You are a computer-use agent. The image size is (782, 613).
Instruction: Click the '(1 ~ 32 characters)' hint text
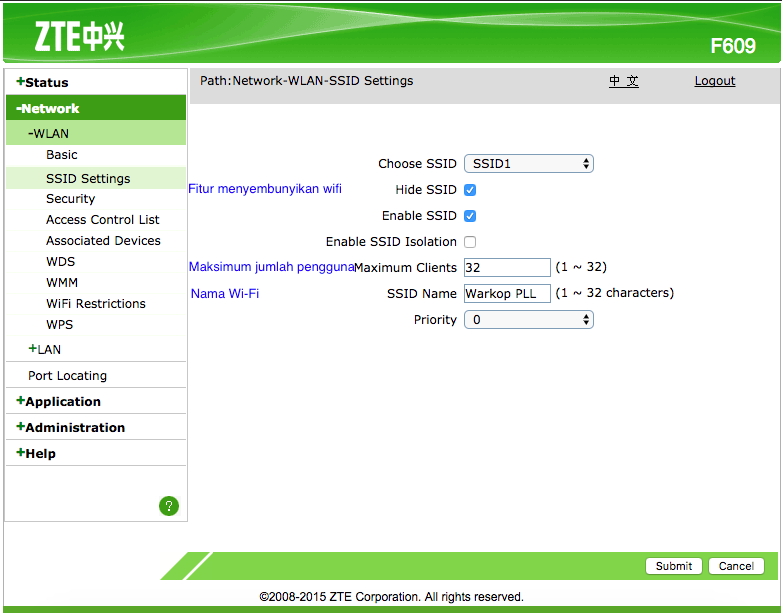614,293
